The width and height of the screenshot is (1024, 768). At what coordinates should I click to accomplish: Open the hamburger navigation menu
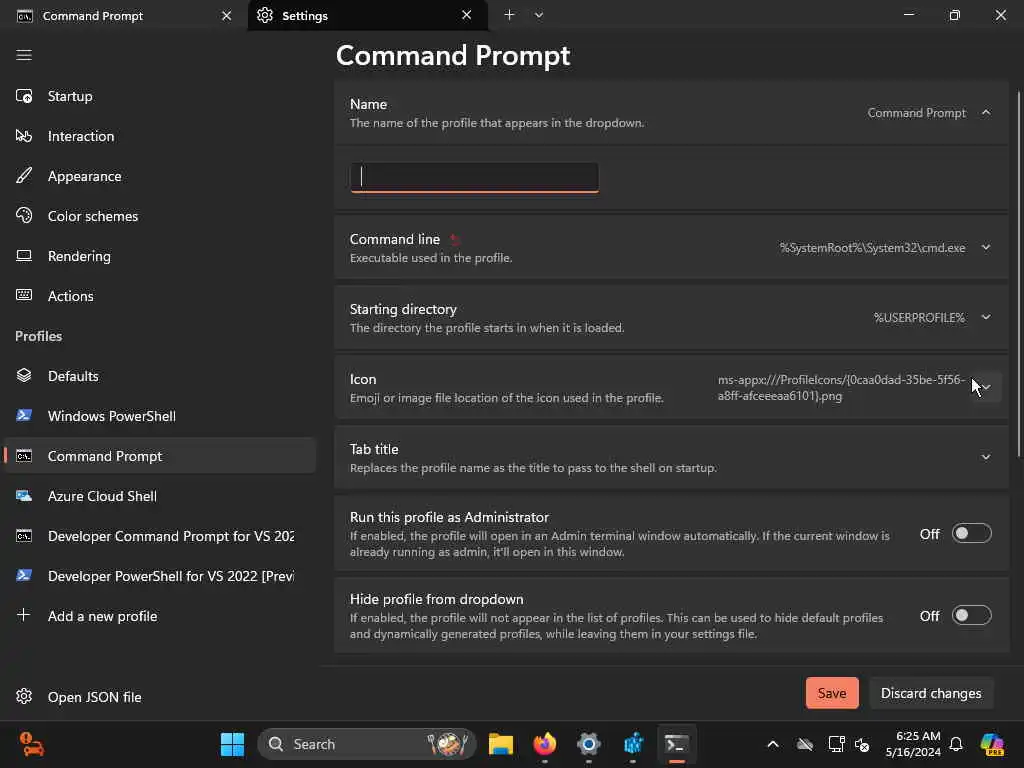[24, 55]
